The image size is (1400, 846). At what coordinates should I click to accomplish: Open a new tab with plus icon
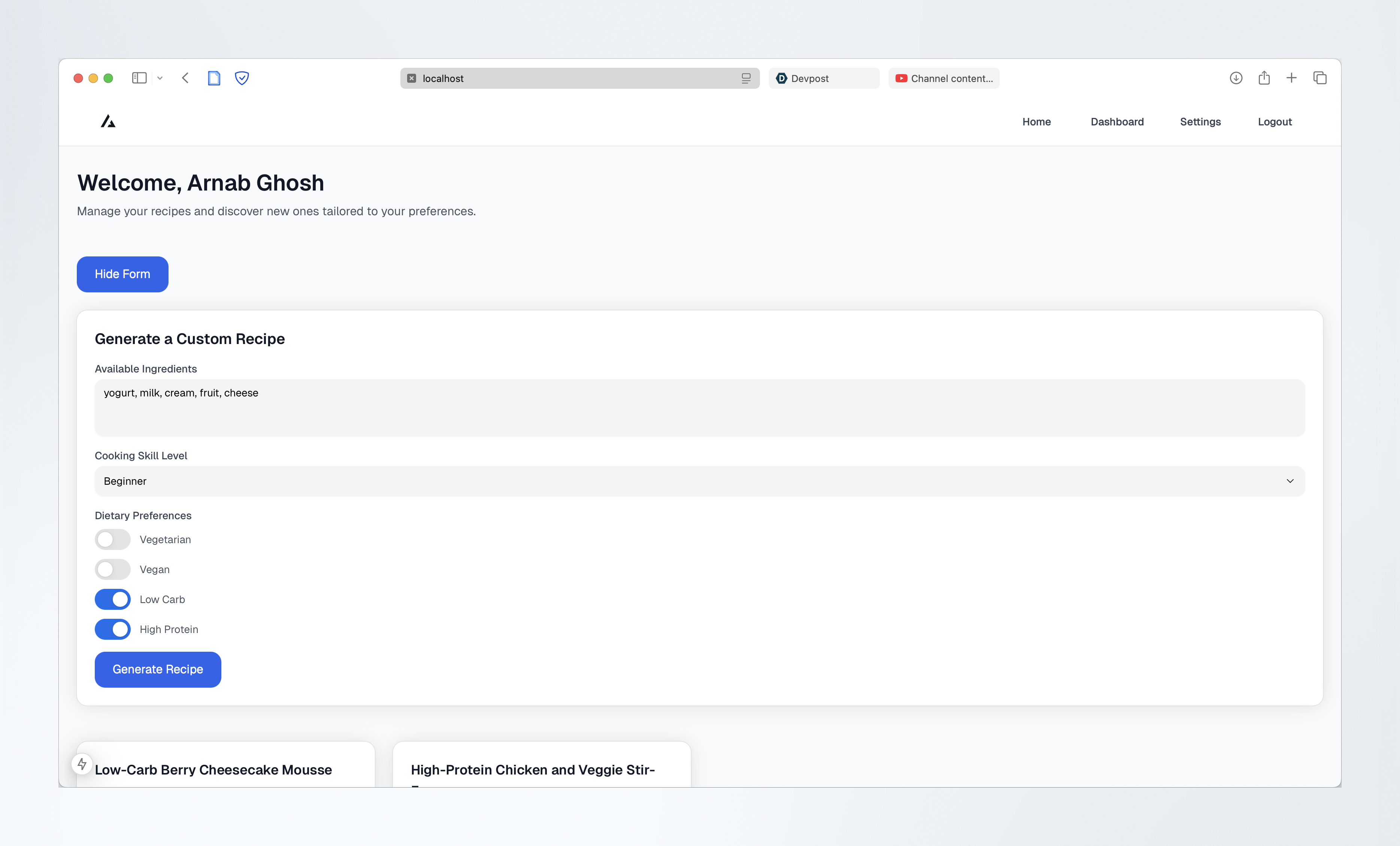coord(1291,78)
